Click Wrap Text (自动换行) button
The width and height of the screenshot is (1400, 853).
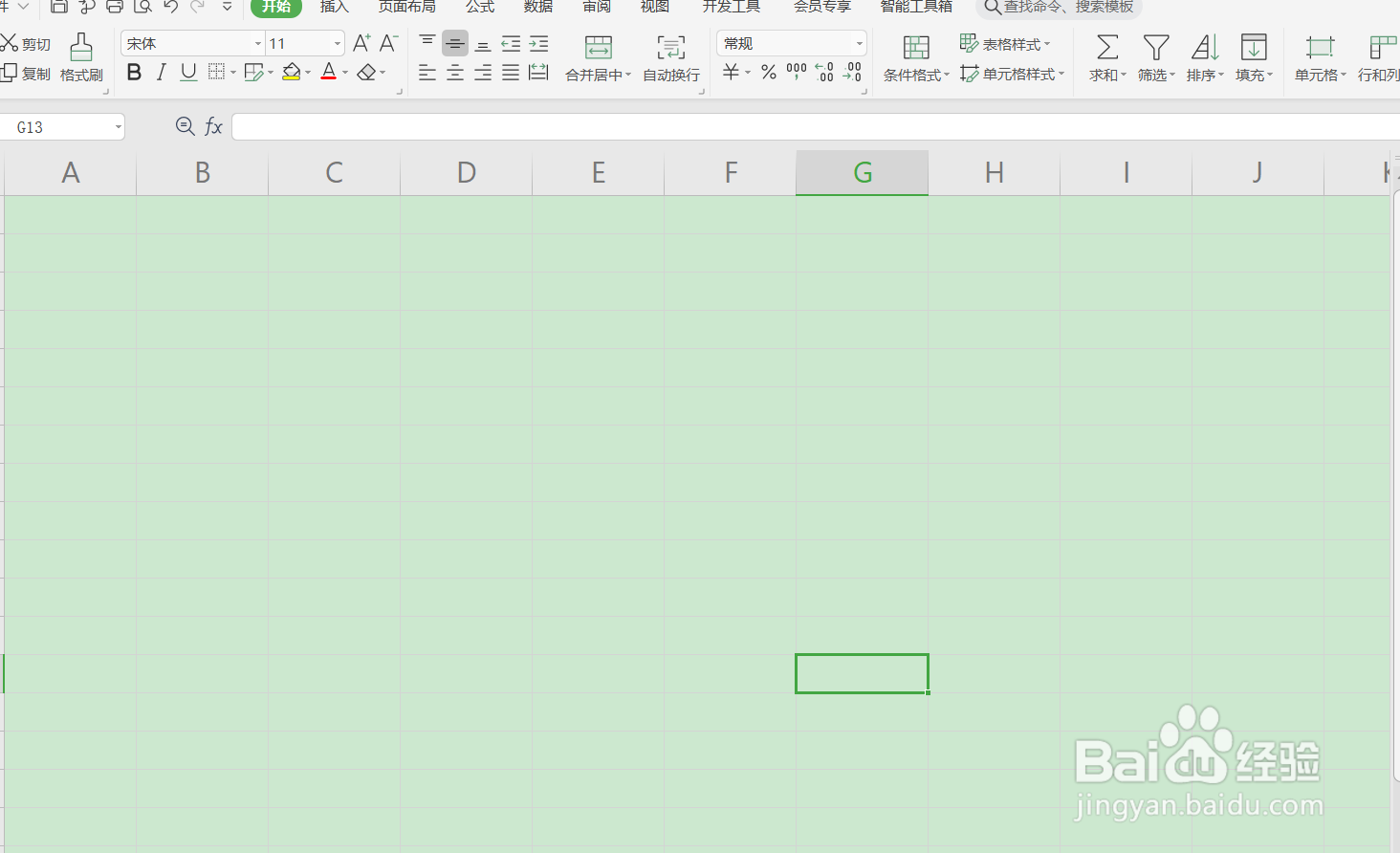click(x=671, y=58)
